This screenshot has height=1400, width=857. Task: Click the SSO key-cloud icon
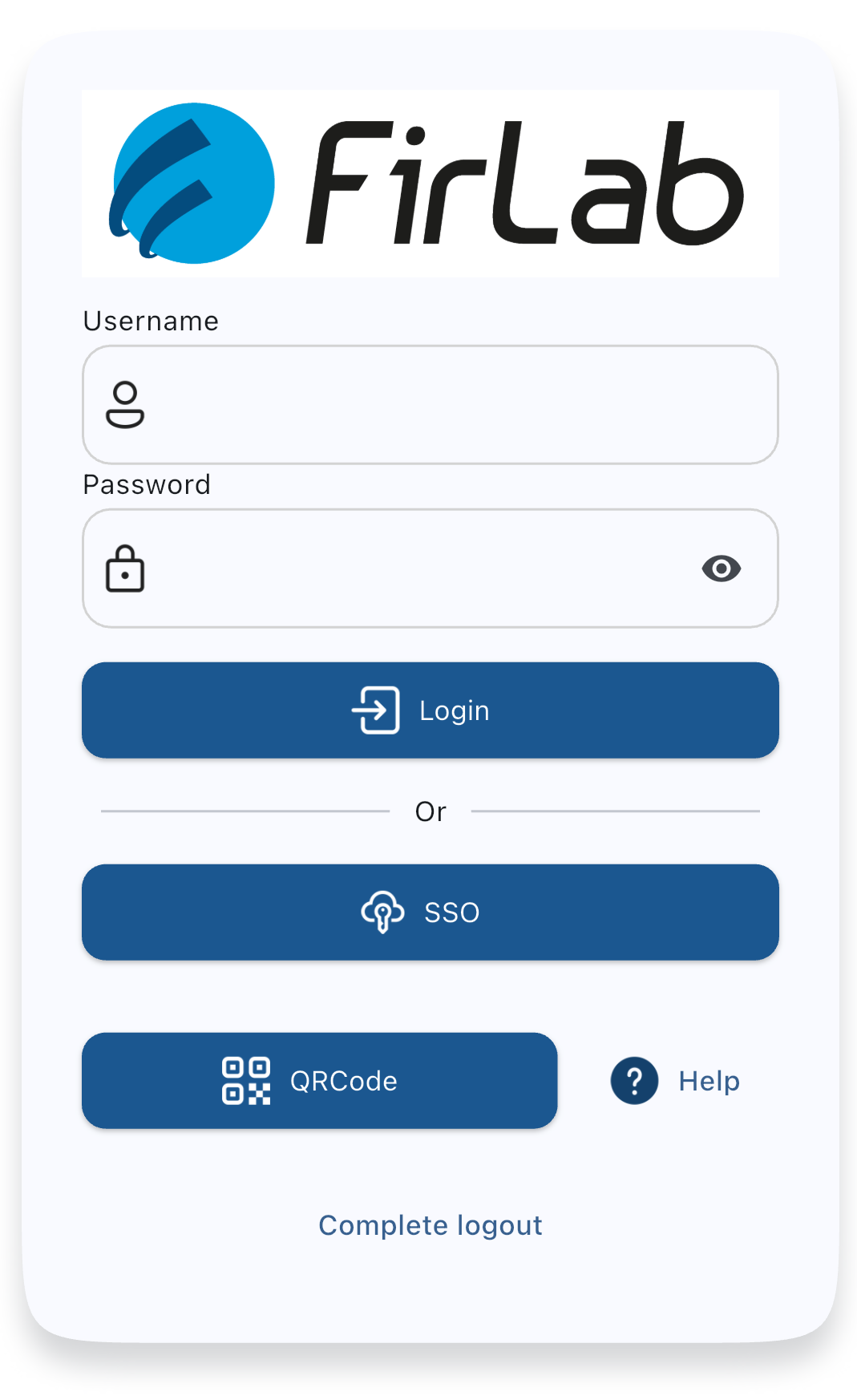(382, 912)
